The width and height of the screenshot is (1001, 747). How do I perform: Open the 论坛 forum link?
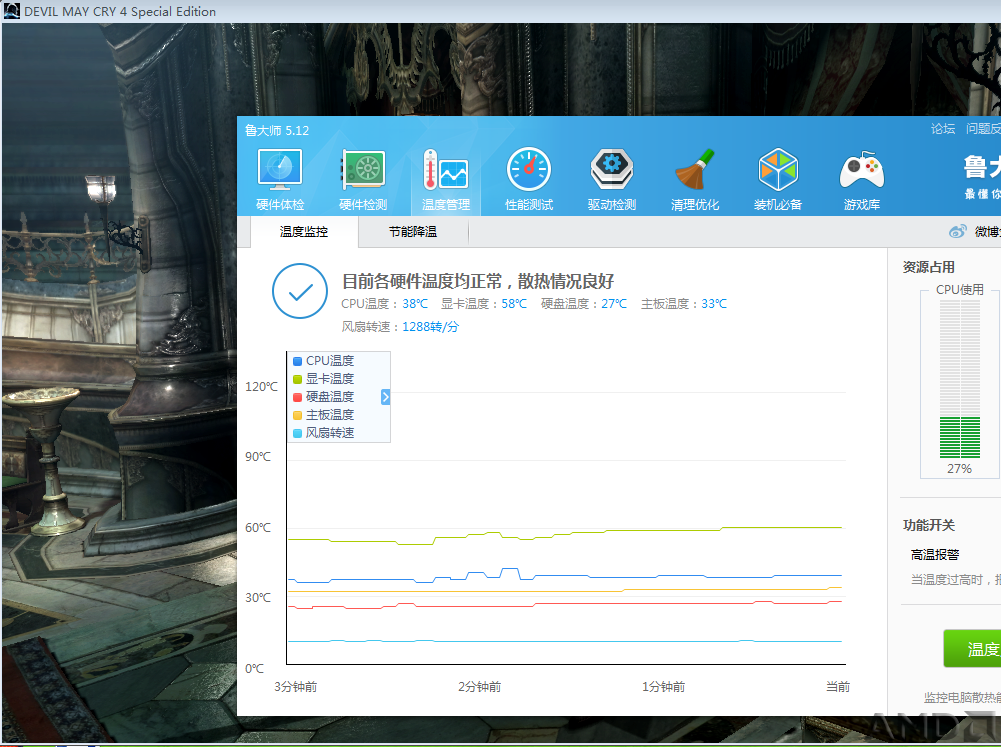tap(943, 129)
